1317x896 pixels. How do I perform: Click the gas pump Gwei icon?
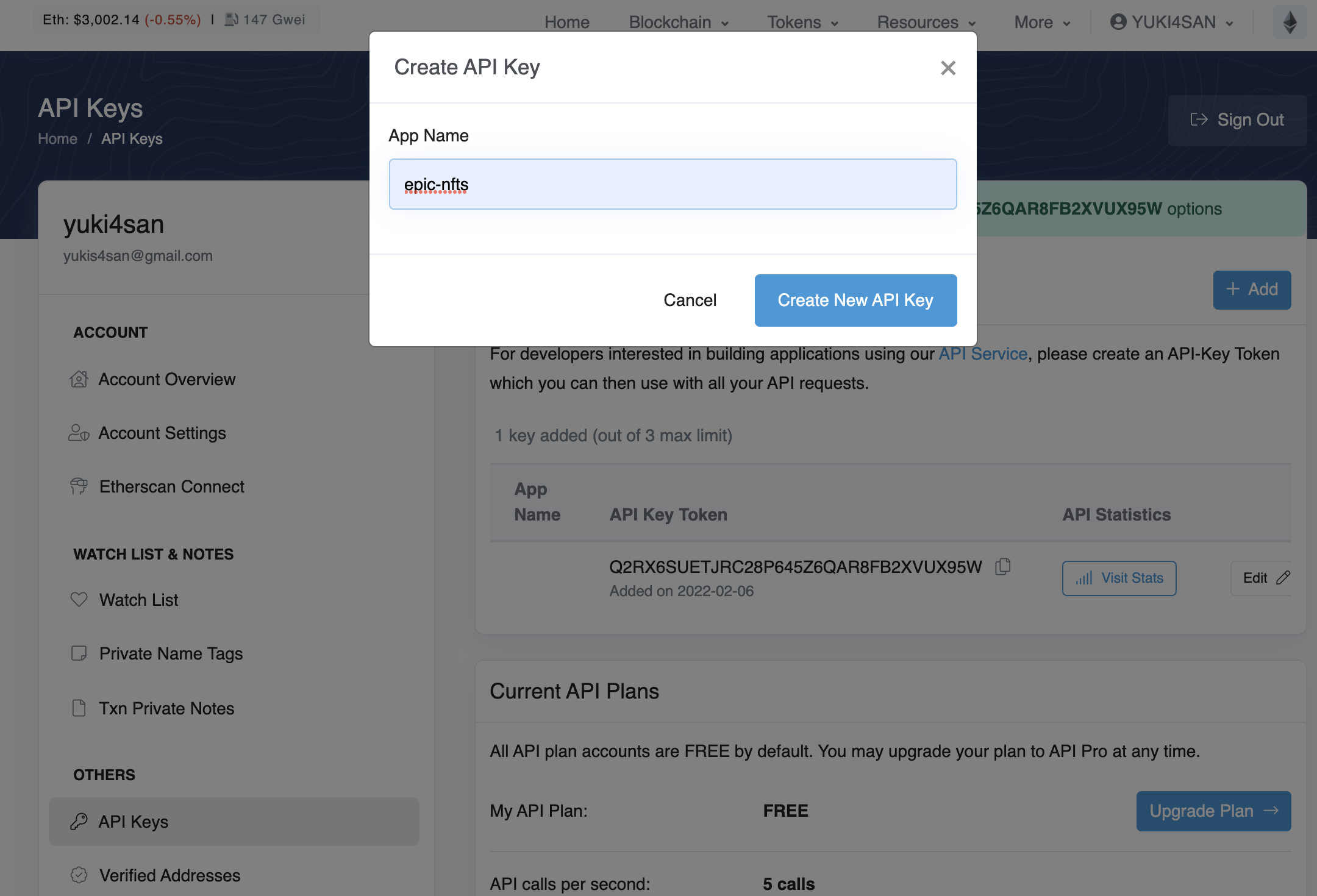coord(231,20)
